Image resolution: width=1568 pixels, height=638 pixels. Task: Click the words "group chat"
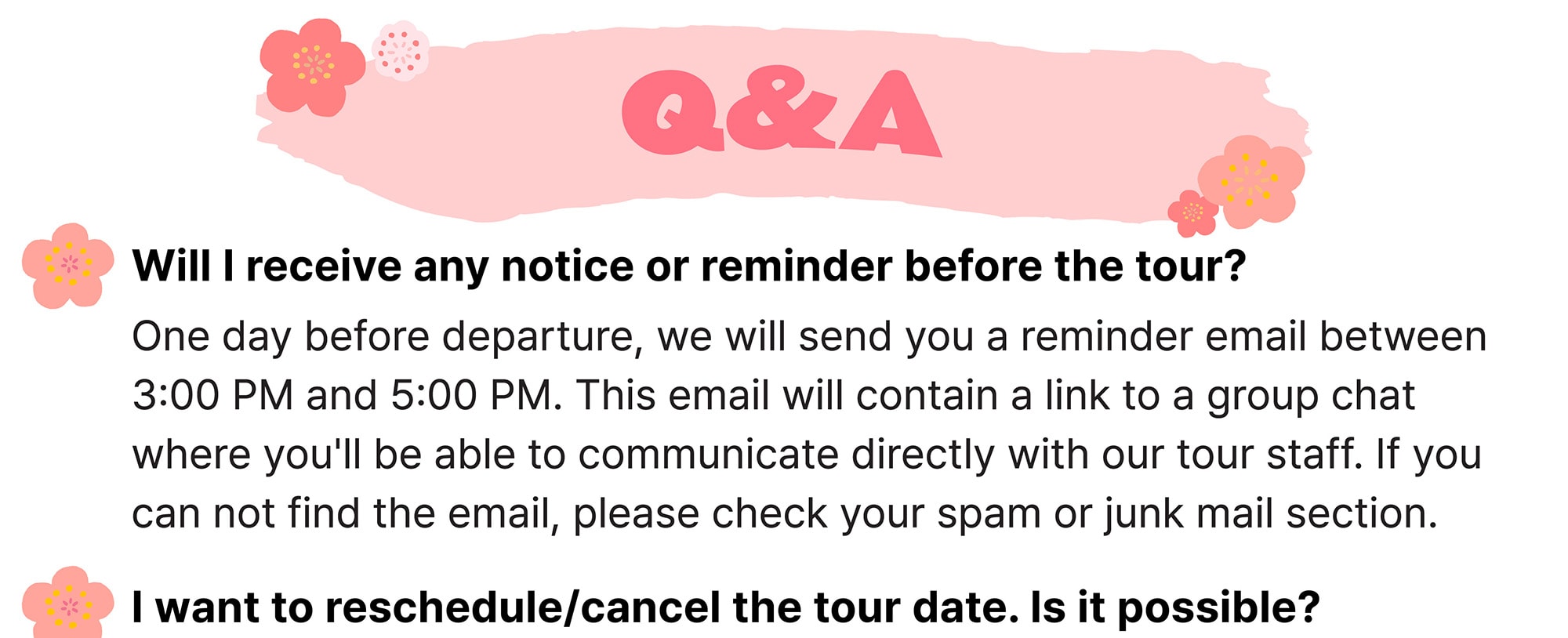(1311, 396)
